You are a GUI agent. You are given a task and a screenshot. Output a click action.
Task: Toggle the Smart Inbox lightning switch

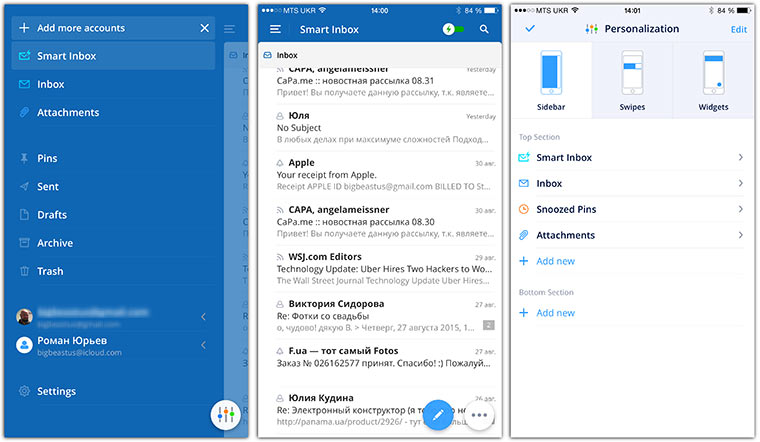(453, 29)
